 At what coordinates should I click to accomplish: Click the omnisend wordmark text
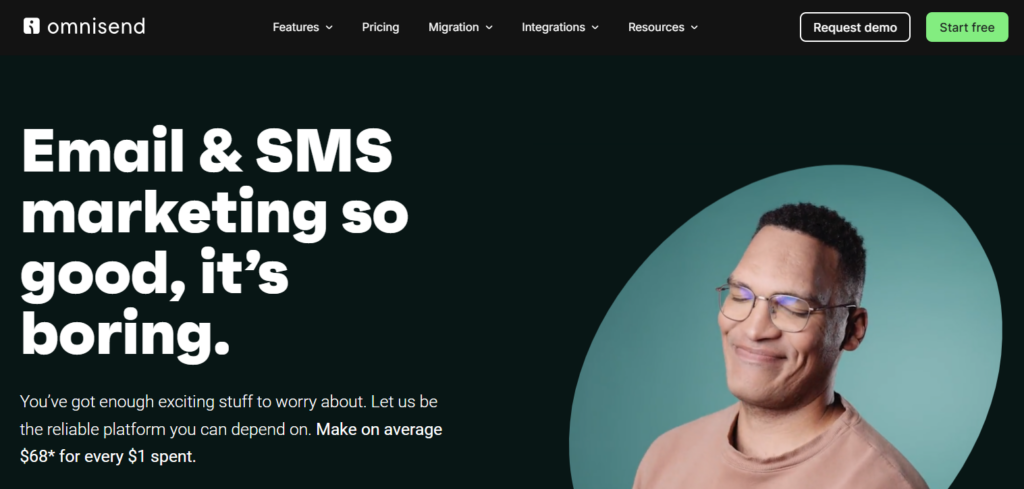[96, 26]
